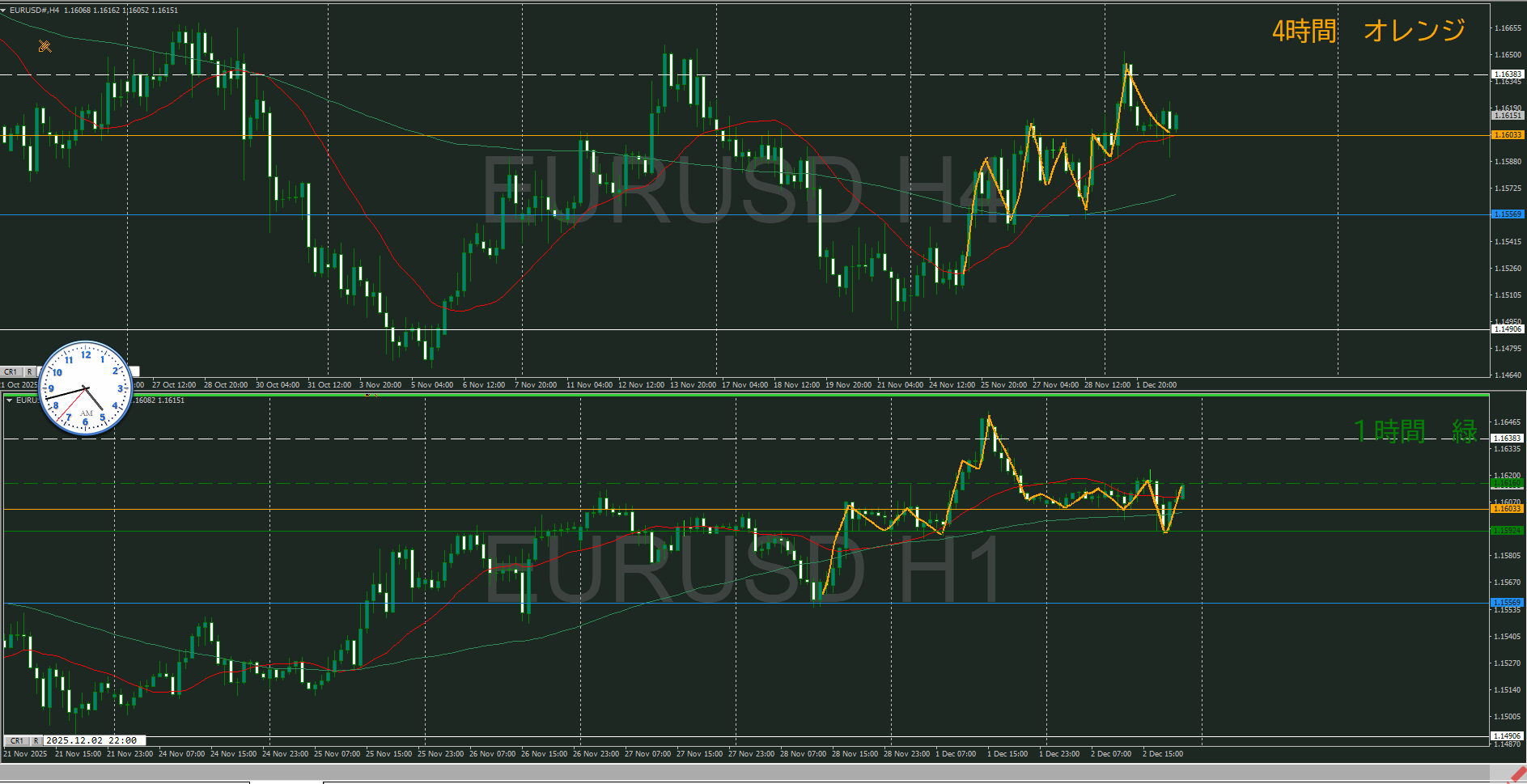The width and height of the screenshot is (1527, 784).
Task: Click the 2025.12.02 22:00 date field
Action: (91, 740)
